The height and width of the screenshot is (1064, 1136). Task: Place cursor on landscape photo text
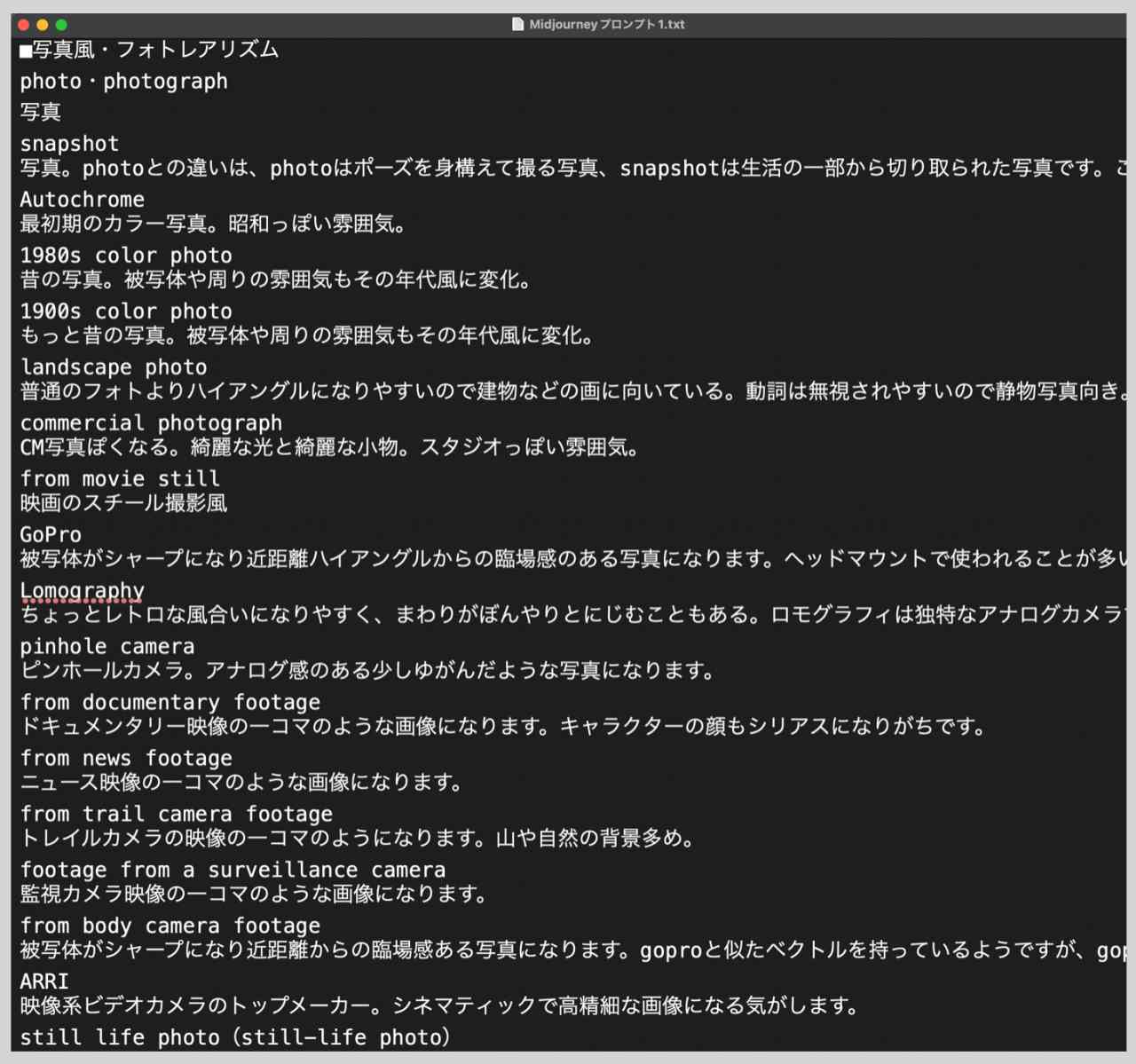(114, 367)
